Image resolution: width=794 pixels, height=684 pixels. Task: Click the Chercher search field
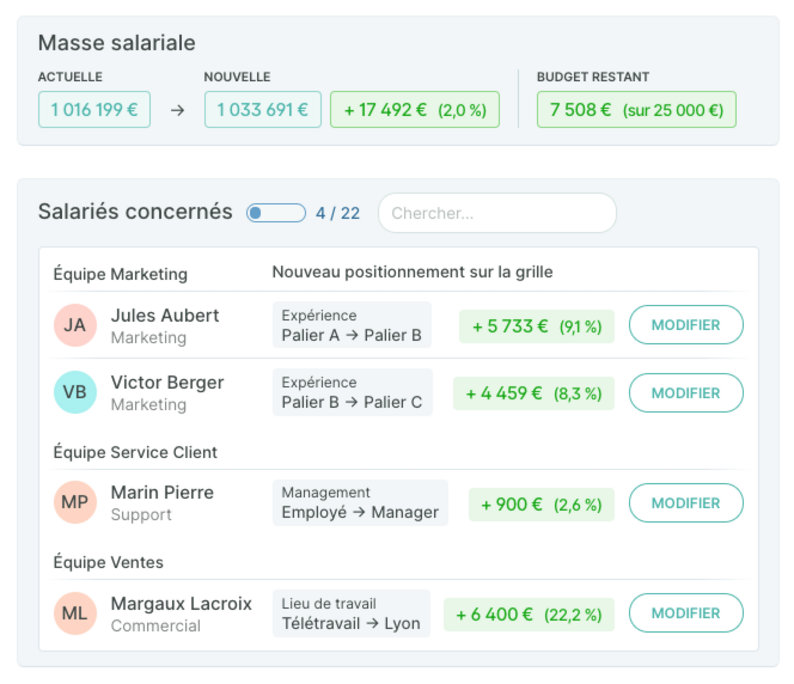(x=497, y=213)
